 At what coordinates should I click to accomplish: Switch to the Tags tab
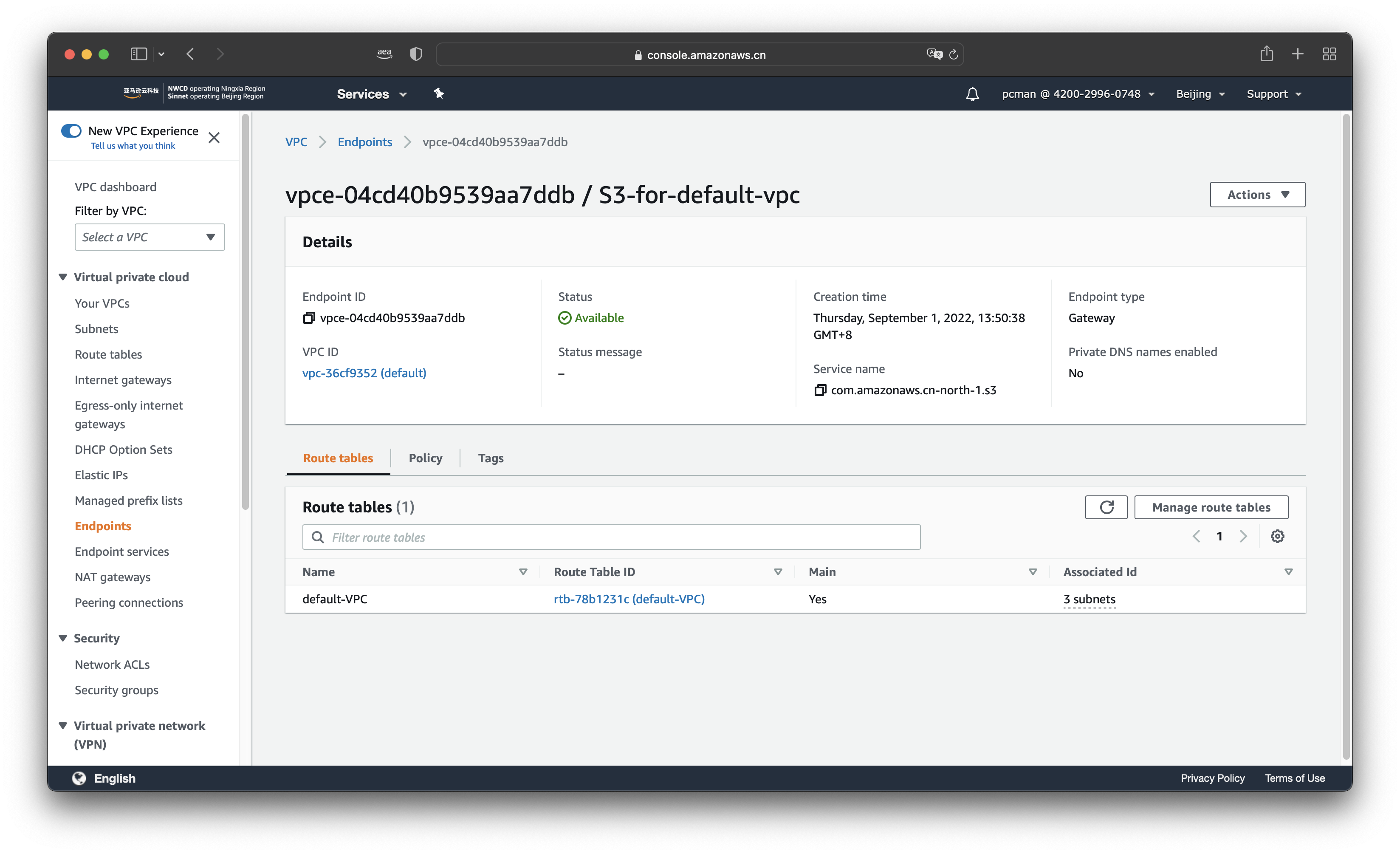[x=491, y=458]
